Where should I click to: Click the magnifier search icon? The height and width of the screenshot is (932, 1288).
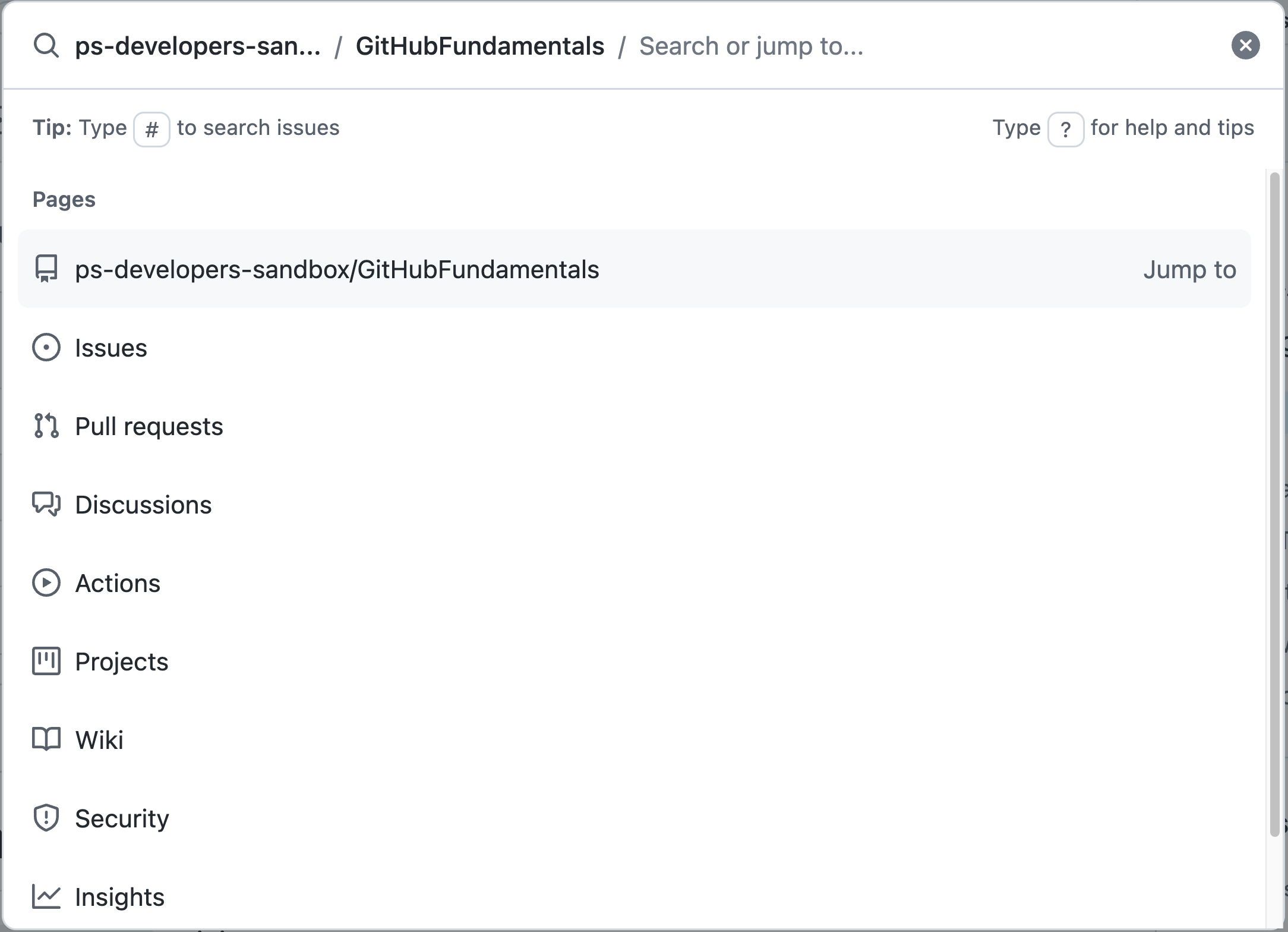(46, 46)
